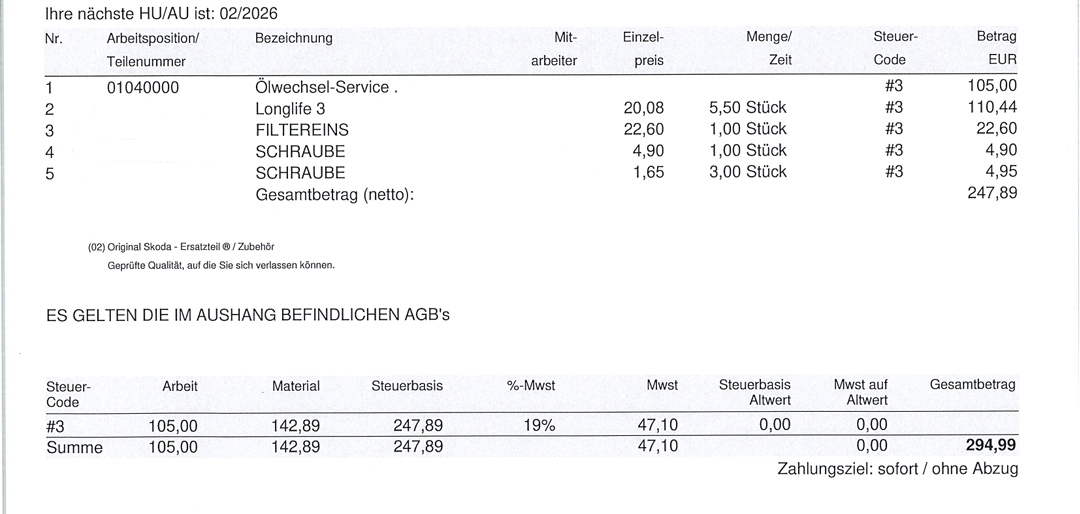Click the unit price 20,08
Image resolution: width=1080 pixels, height=514 pixels.
644,108
